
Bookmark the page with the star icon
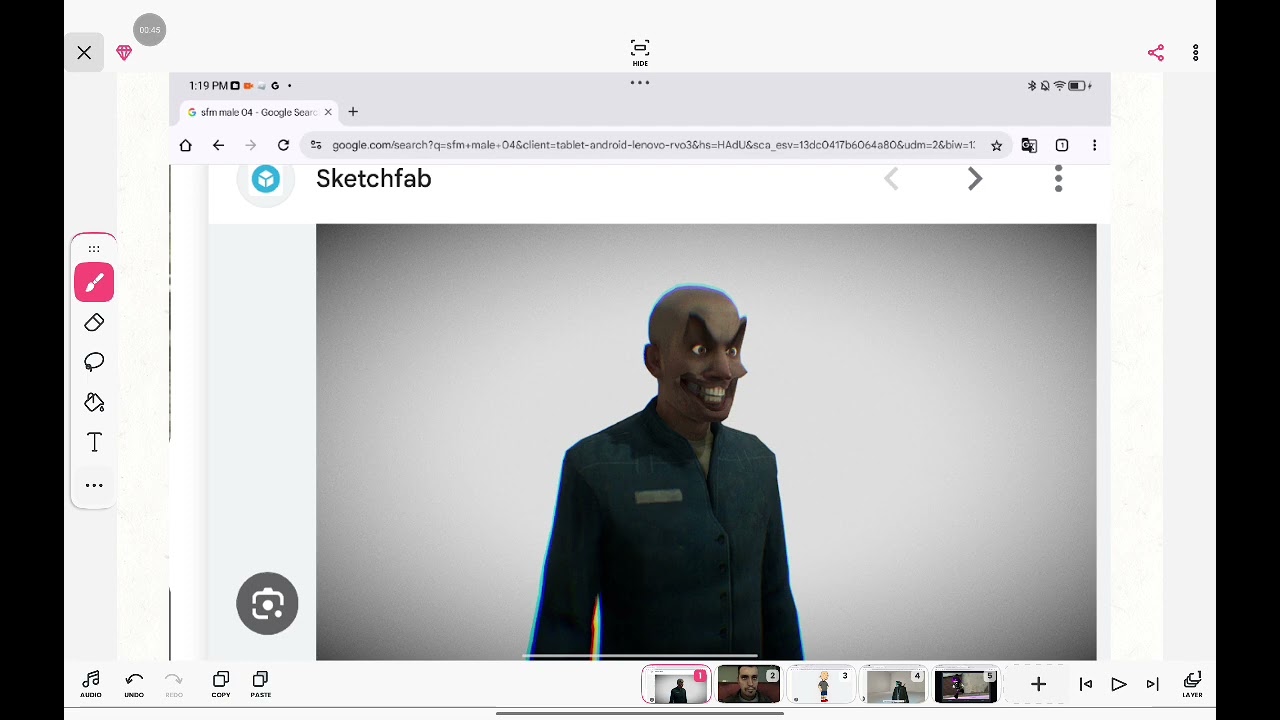(996, 145)
